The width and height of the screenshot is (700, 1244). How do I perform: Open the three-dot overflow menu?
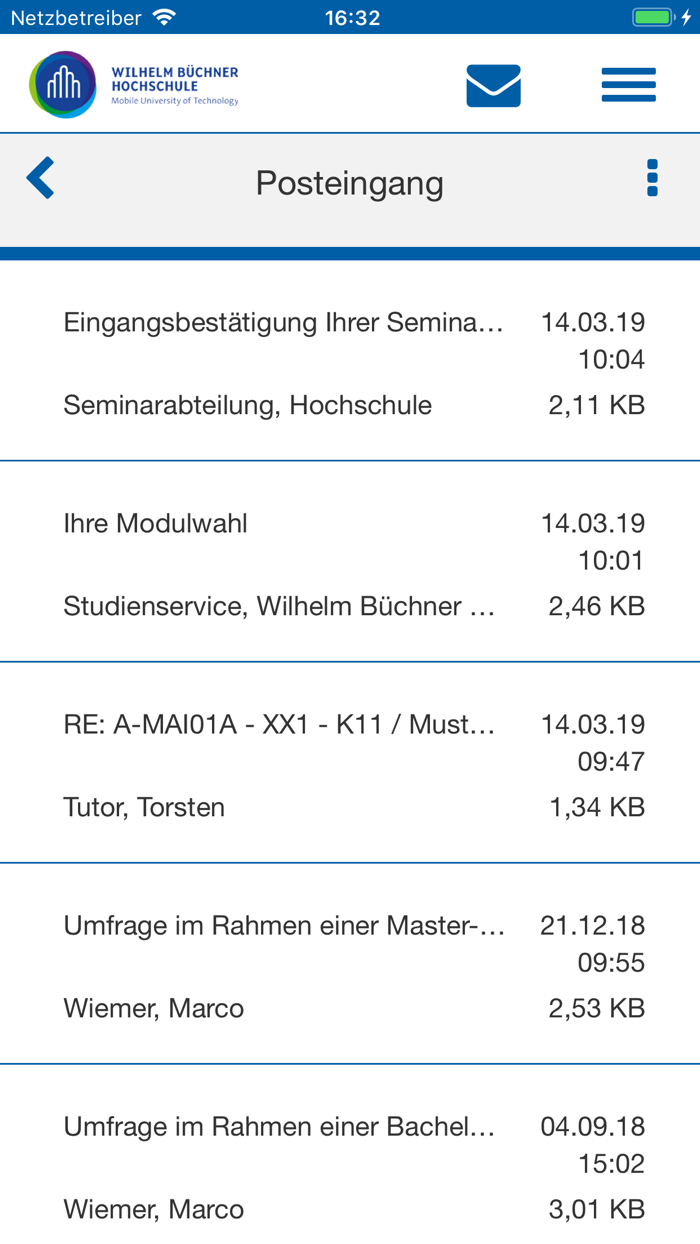(651, 178)
